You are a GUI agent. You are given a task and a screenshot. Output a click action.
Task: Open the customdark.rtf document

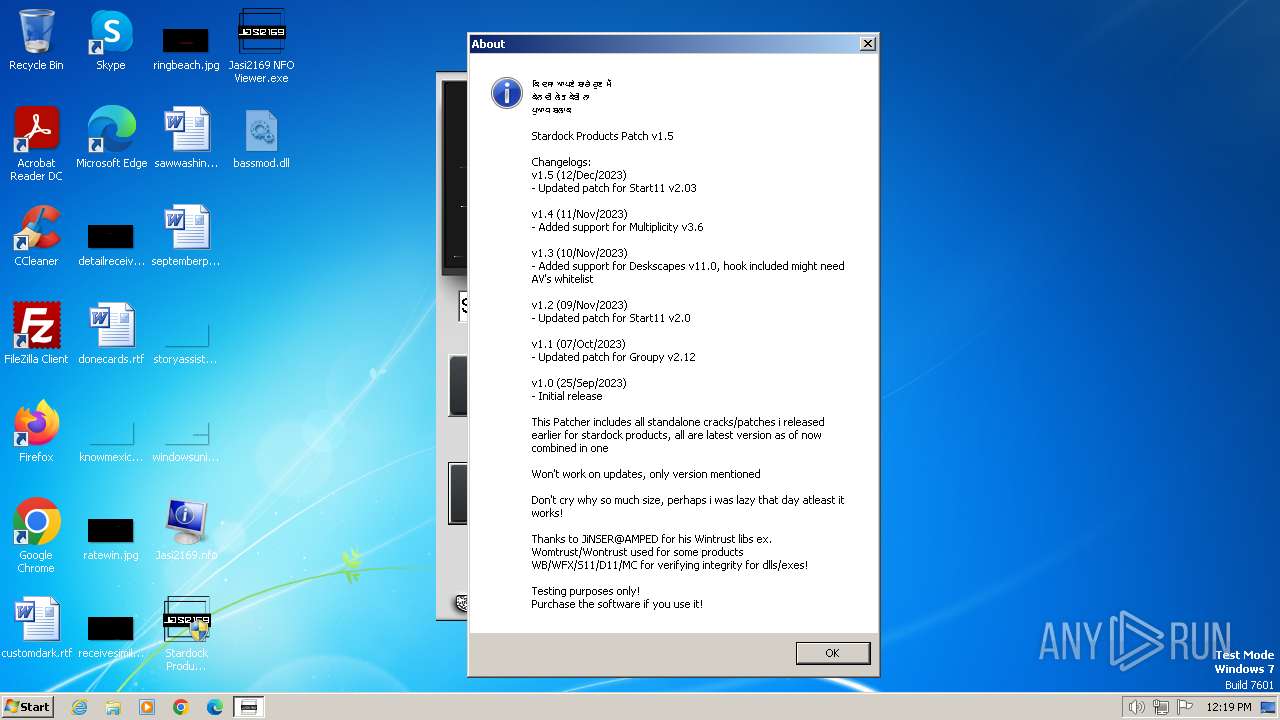click(36, 628)
